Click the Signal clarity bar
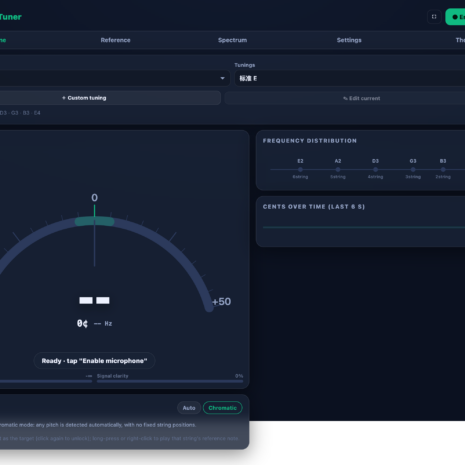 pyautogui.click(x=170, y=381)
